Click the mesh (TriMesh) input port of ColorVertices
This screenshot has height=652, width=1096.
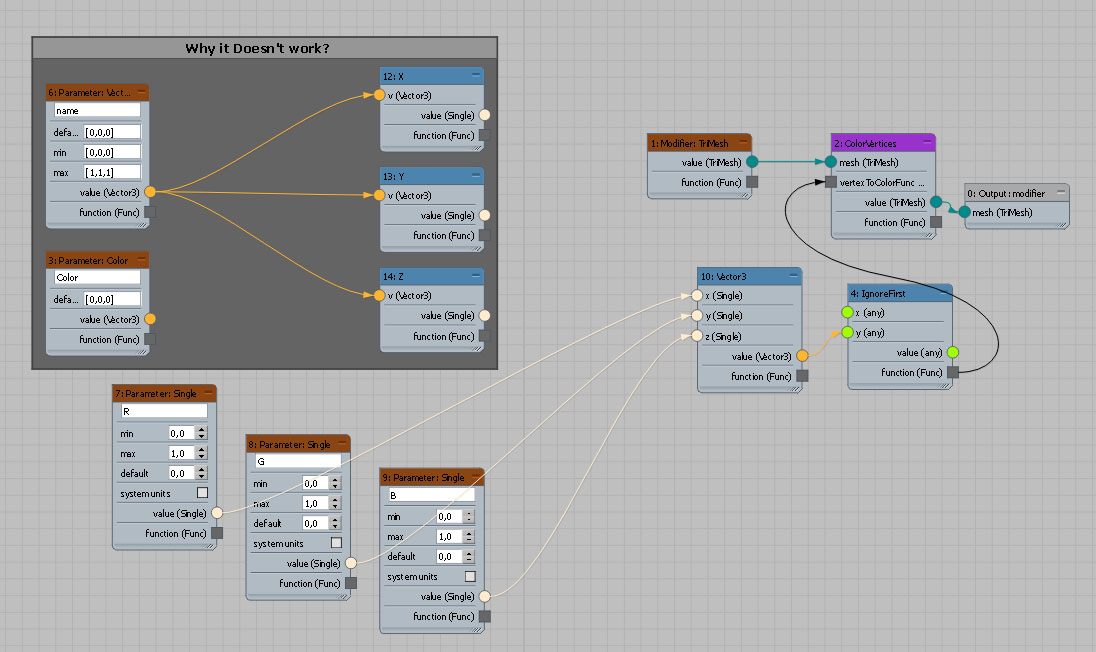click(830, 162)
